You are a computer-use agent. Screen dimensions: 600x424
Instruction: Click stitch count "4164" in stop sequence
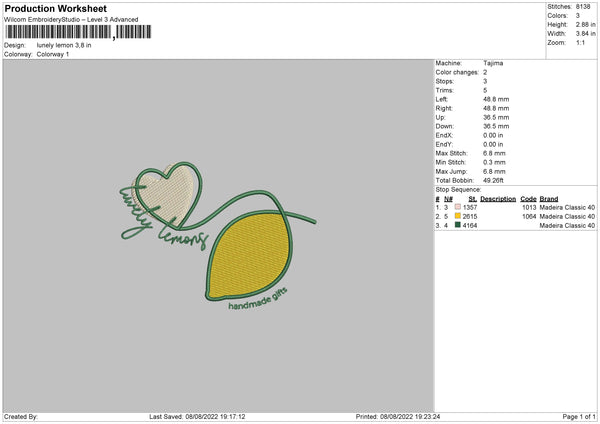tap(470, 226)
